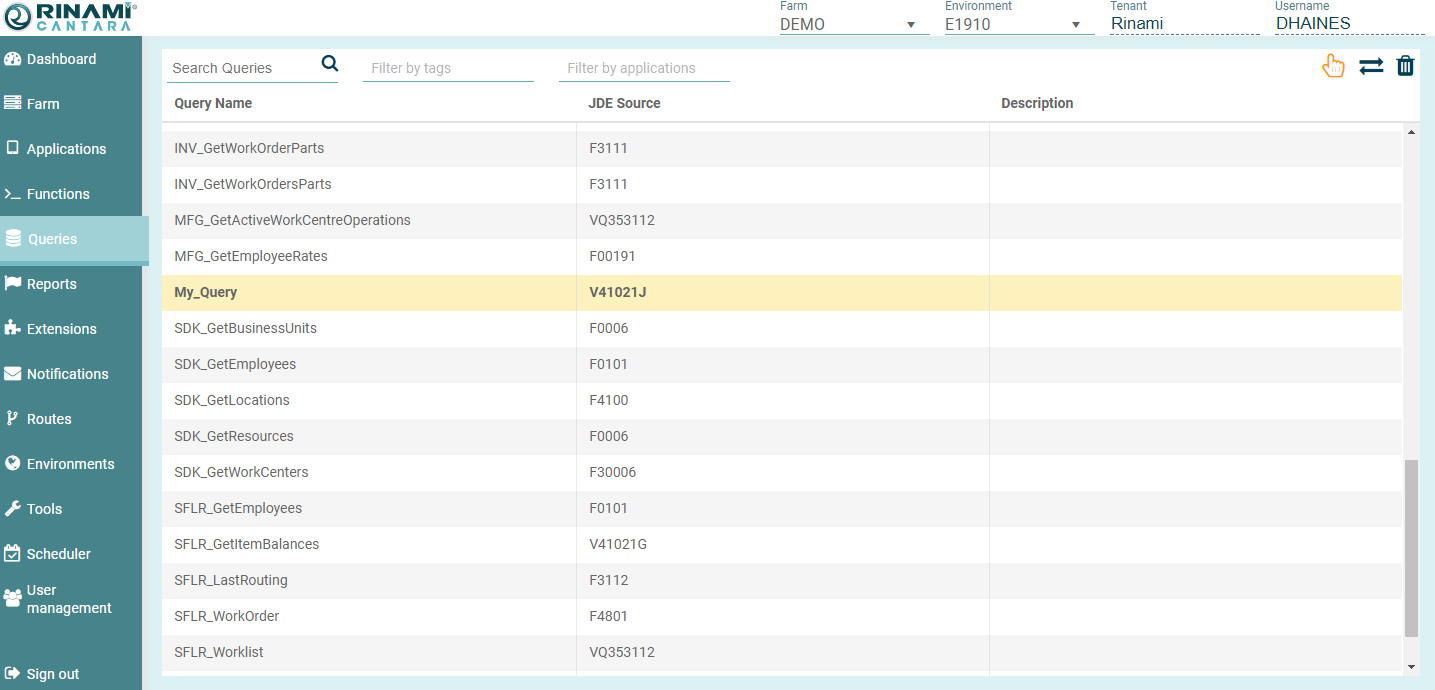Viewport: 1435px width, 690px height.
Task: Select the SFLR_GetItemBalances query
Action: pos(247,545)
